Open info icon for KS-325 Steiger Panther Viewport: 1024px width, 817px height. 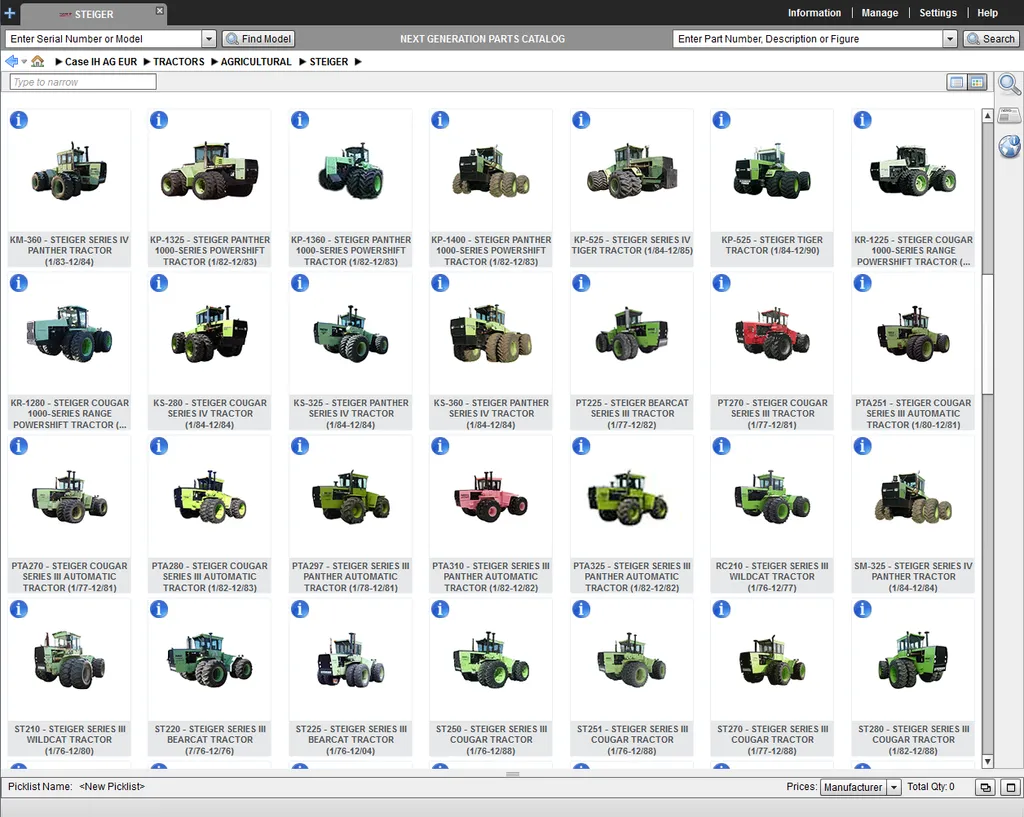pyautogui.click(x=300, y=283)
